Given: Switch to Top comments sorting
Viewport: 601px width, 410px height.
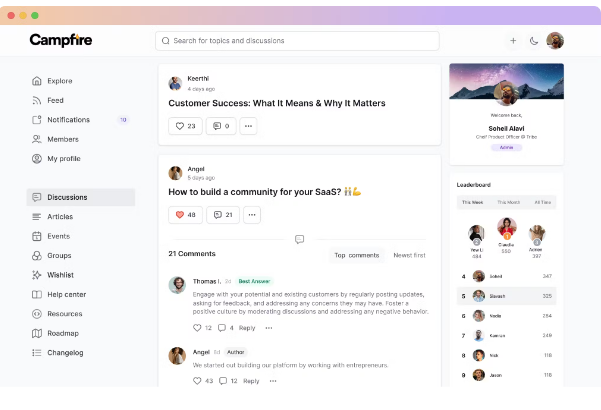Looking at the screenshot, I should coord(357,255).
